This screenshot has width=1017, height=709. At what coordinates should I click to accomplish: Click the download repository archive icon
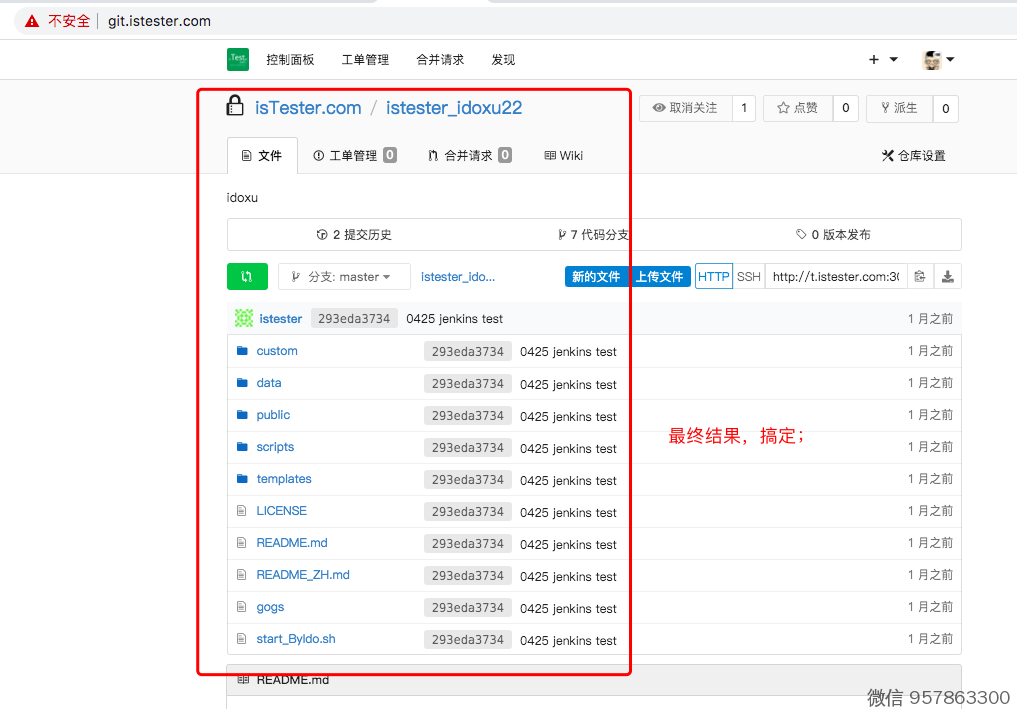948,277
